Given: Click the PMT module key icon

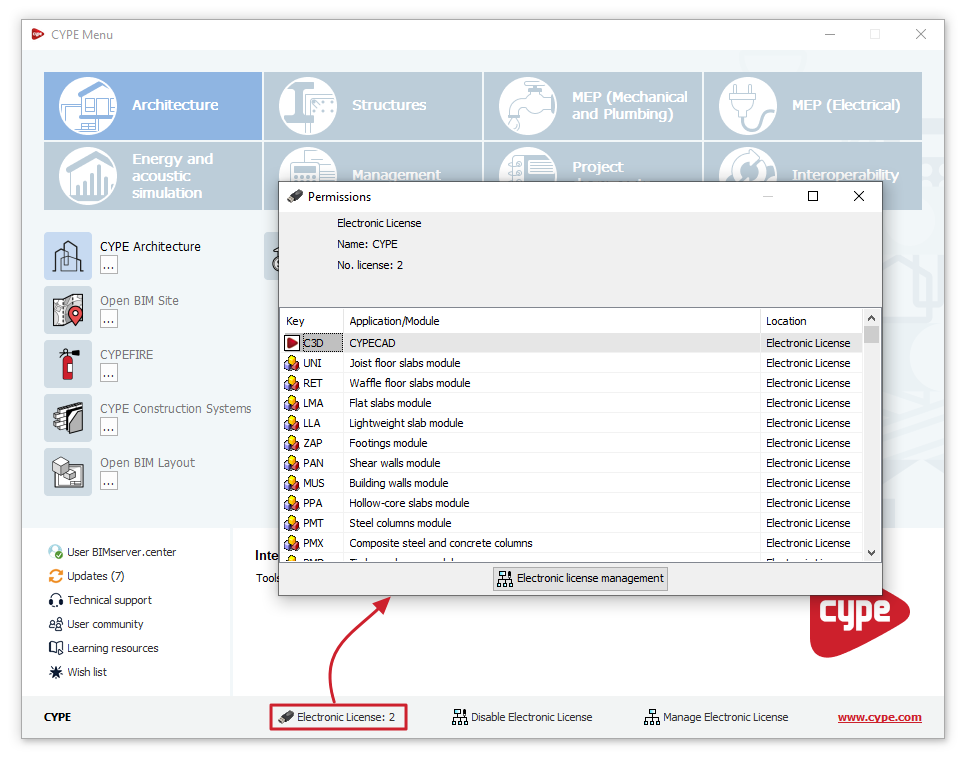Looking at the screenshot, I should coord(292,523).
